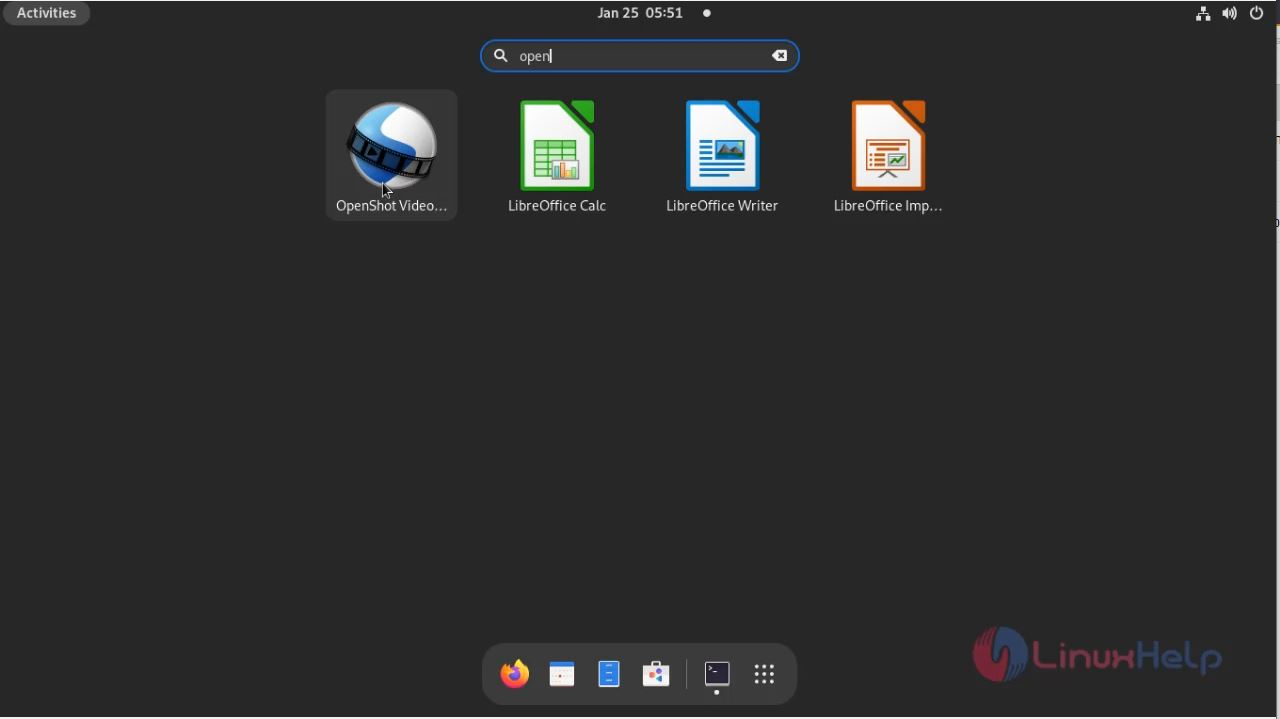
Task: Click the volume speaker icon in the top bar
Action: coord(1230,13)
